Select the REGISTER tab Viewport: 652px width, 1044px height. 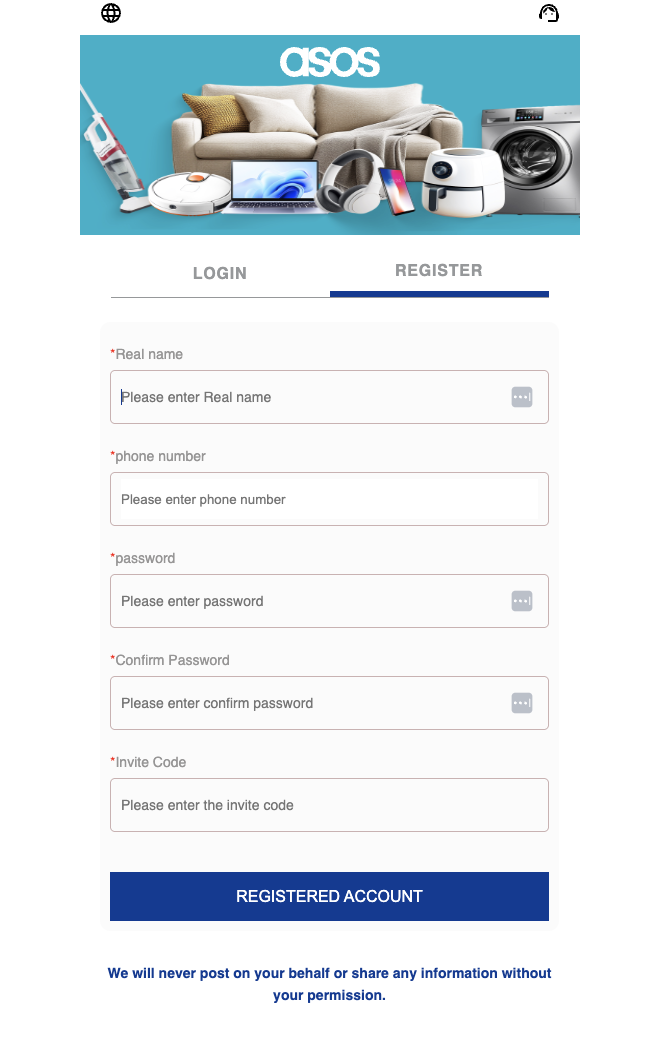coord(439,271)
